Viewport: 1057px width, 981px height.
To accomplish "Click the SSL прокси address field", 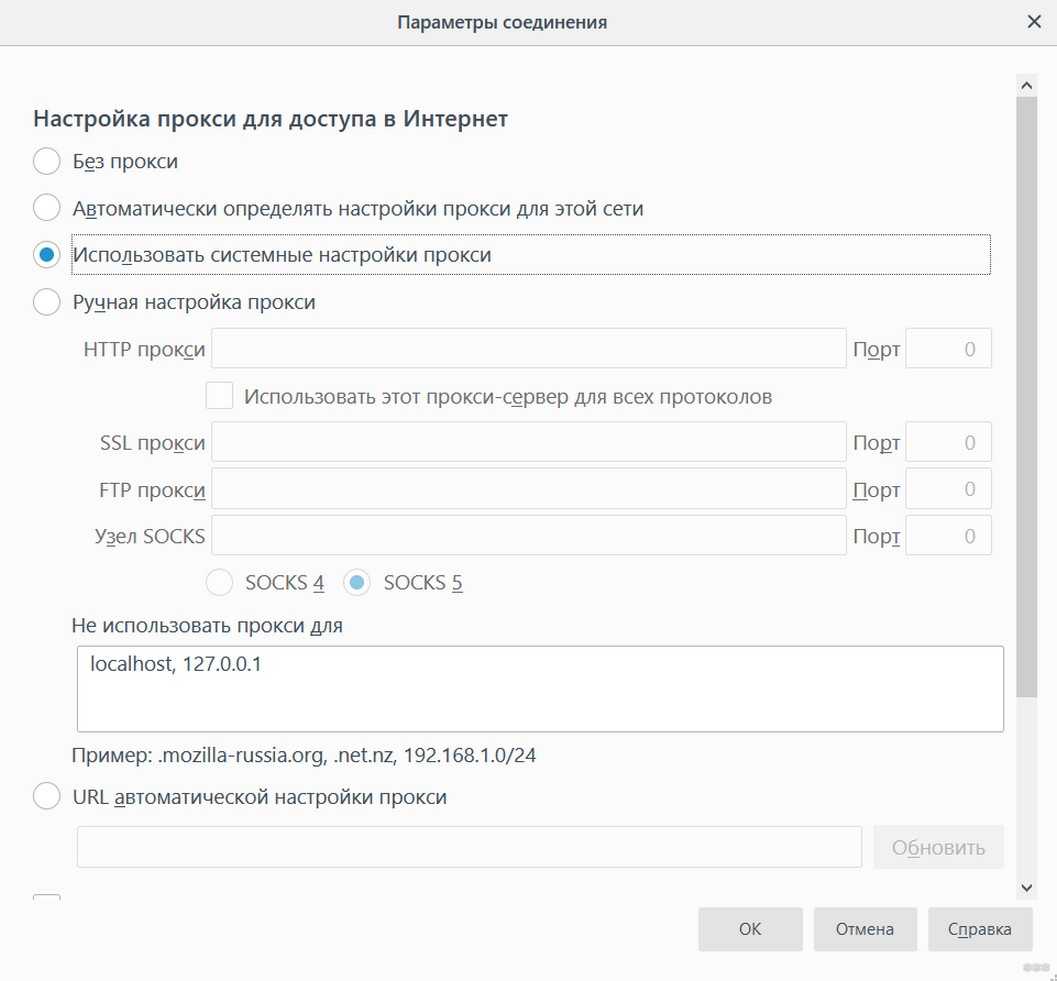I will pos(528,443).
